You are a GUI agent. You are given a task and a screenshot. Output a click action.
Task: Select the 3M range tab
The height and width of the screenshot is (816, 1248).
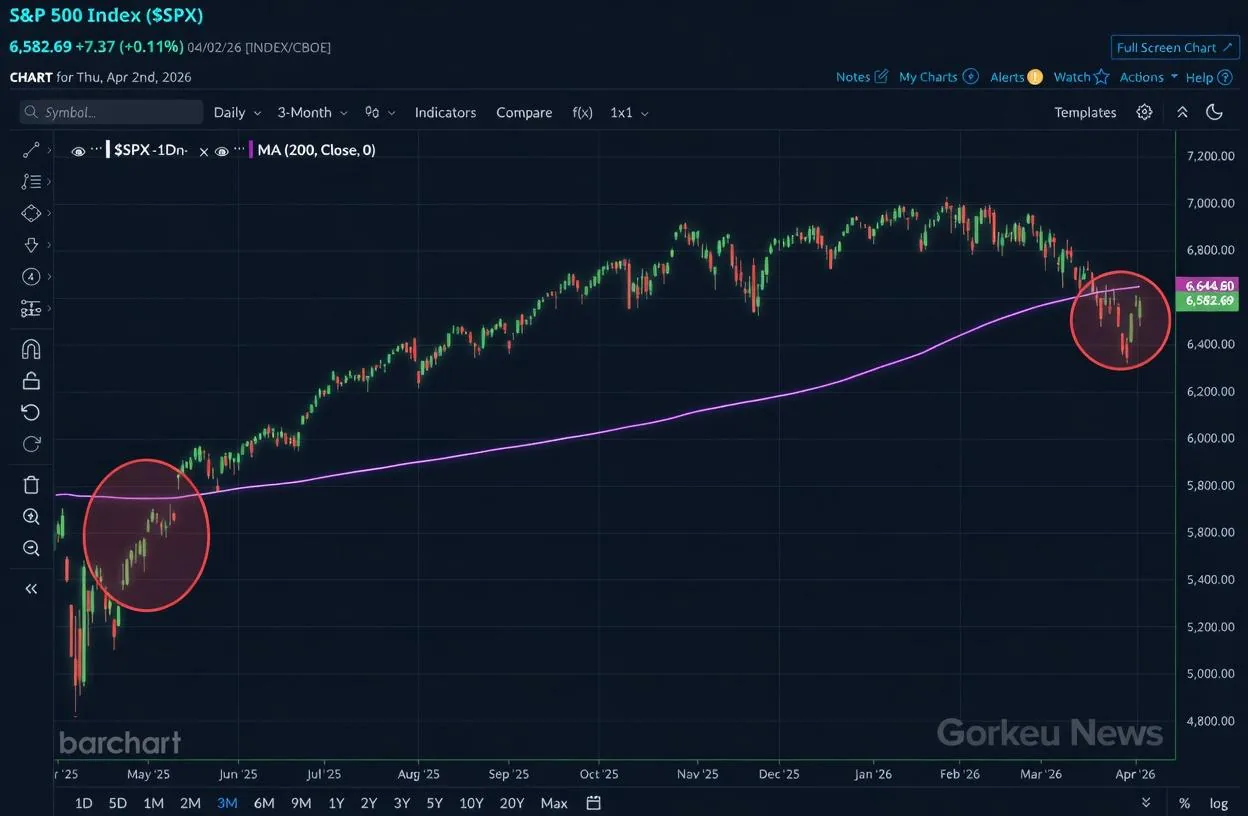[x=227, y=803]
